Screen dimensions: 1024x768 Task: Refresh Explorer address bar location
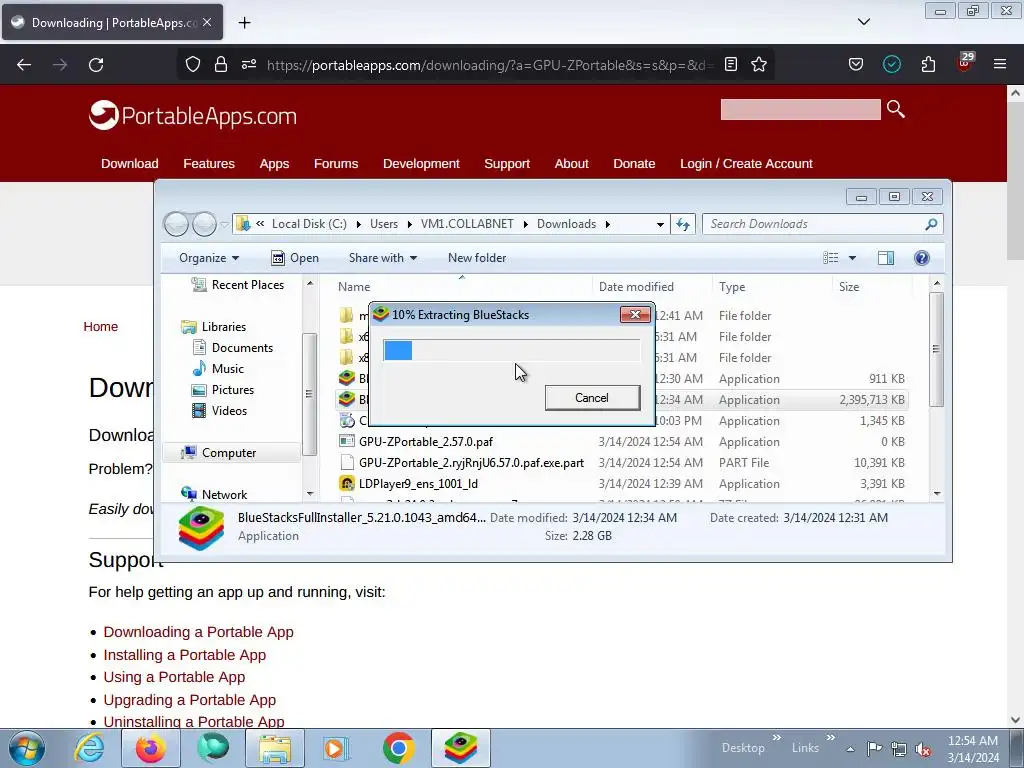683,224
